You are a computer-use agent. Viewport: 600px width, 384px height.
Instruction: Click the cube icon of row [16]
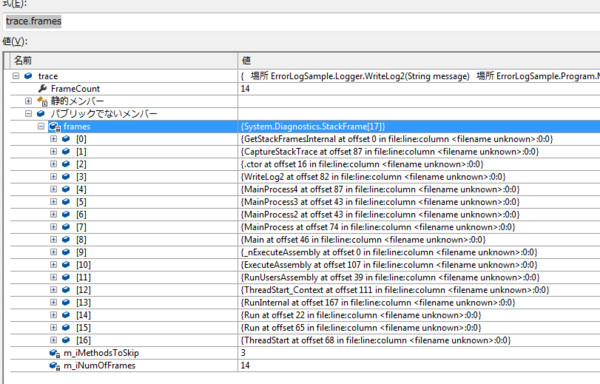(x=66, y=340)
